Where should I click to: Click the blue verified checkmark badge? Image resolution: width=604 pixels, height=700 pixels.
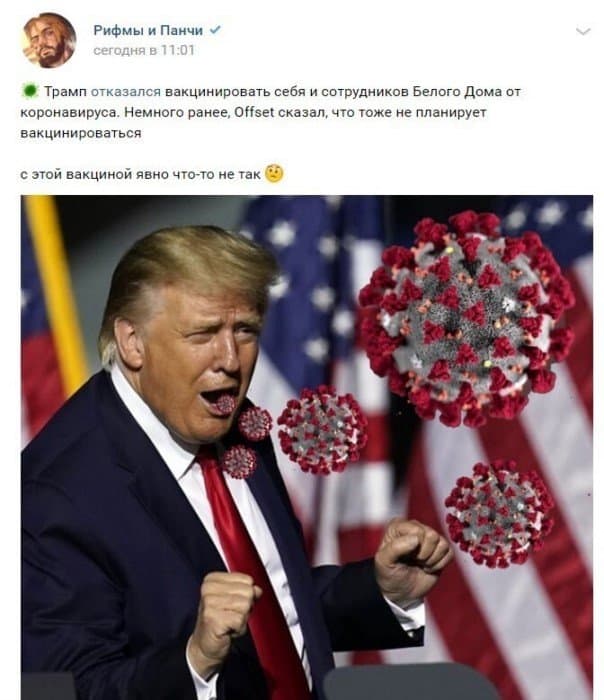[215, 30]
